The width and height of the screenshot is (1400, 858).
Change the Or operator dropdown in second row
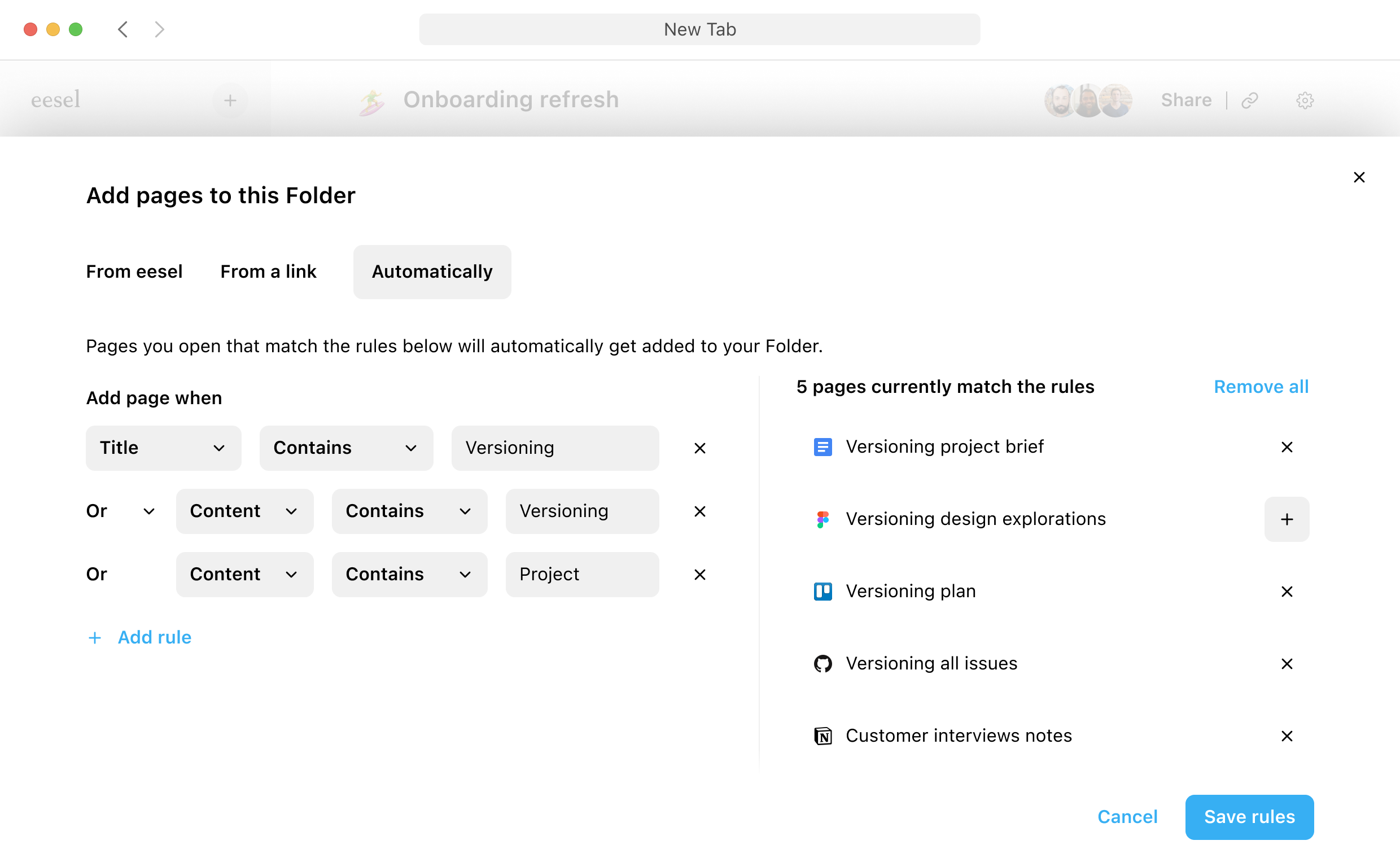[121, 511]
